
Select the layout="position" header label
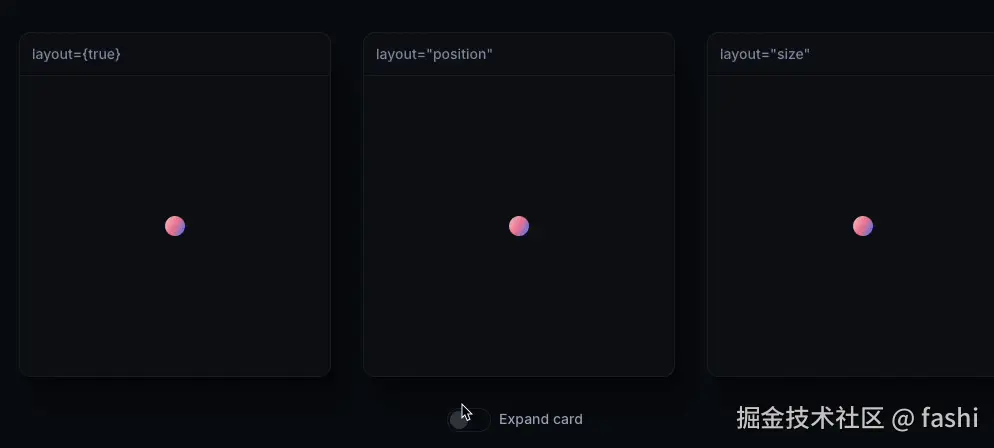point(434,54)
